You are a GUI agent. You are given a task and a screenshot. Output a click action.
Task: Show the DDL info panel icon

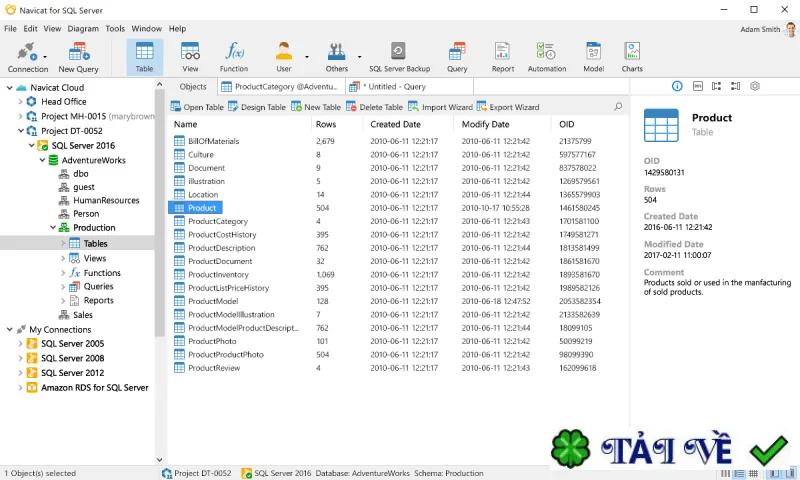coord(697,86)
